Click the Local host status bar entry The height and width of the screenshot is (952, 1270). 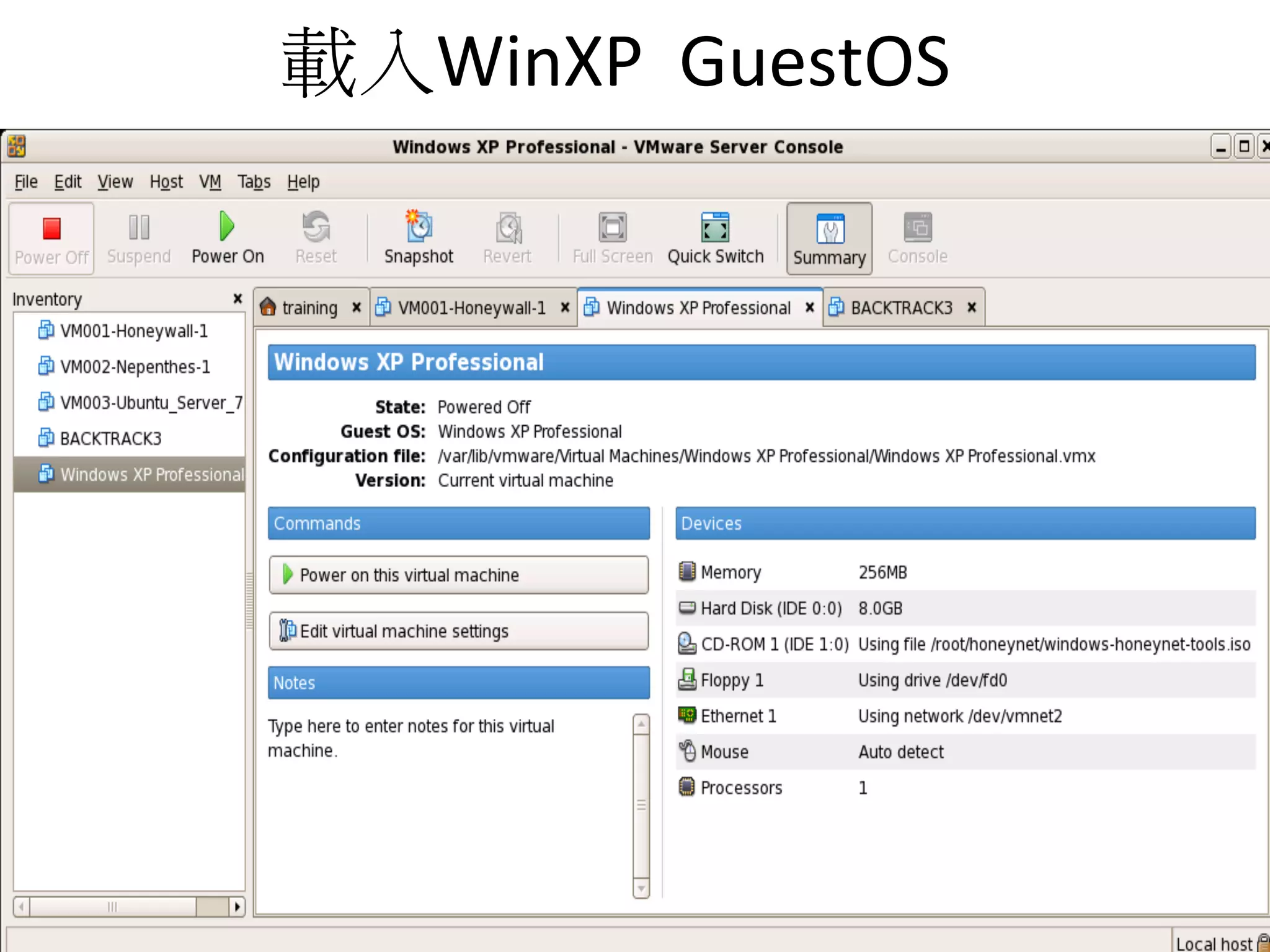1214,943
